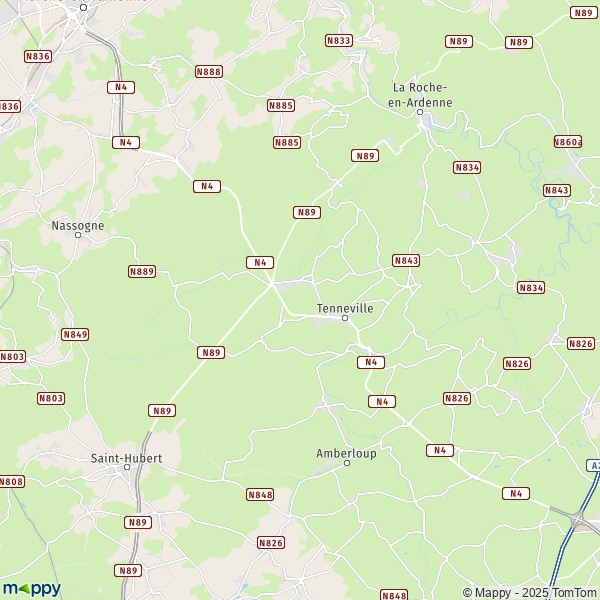Select the Tenneville town marker
600x600 pixels.
[345, 318]
